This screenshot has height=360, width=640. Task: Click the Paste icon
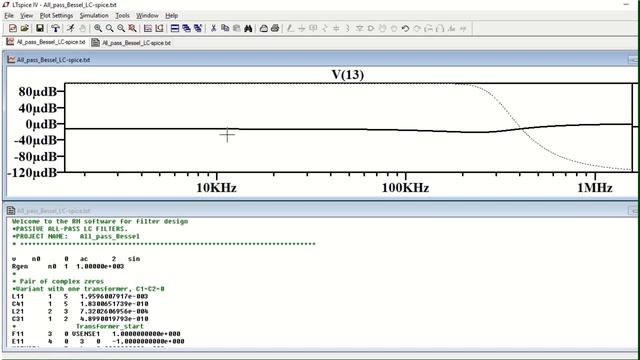tap(236, 28)
